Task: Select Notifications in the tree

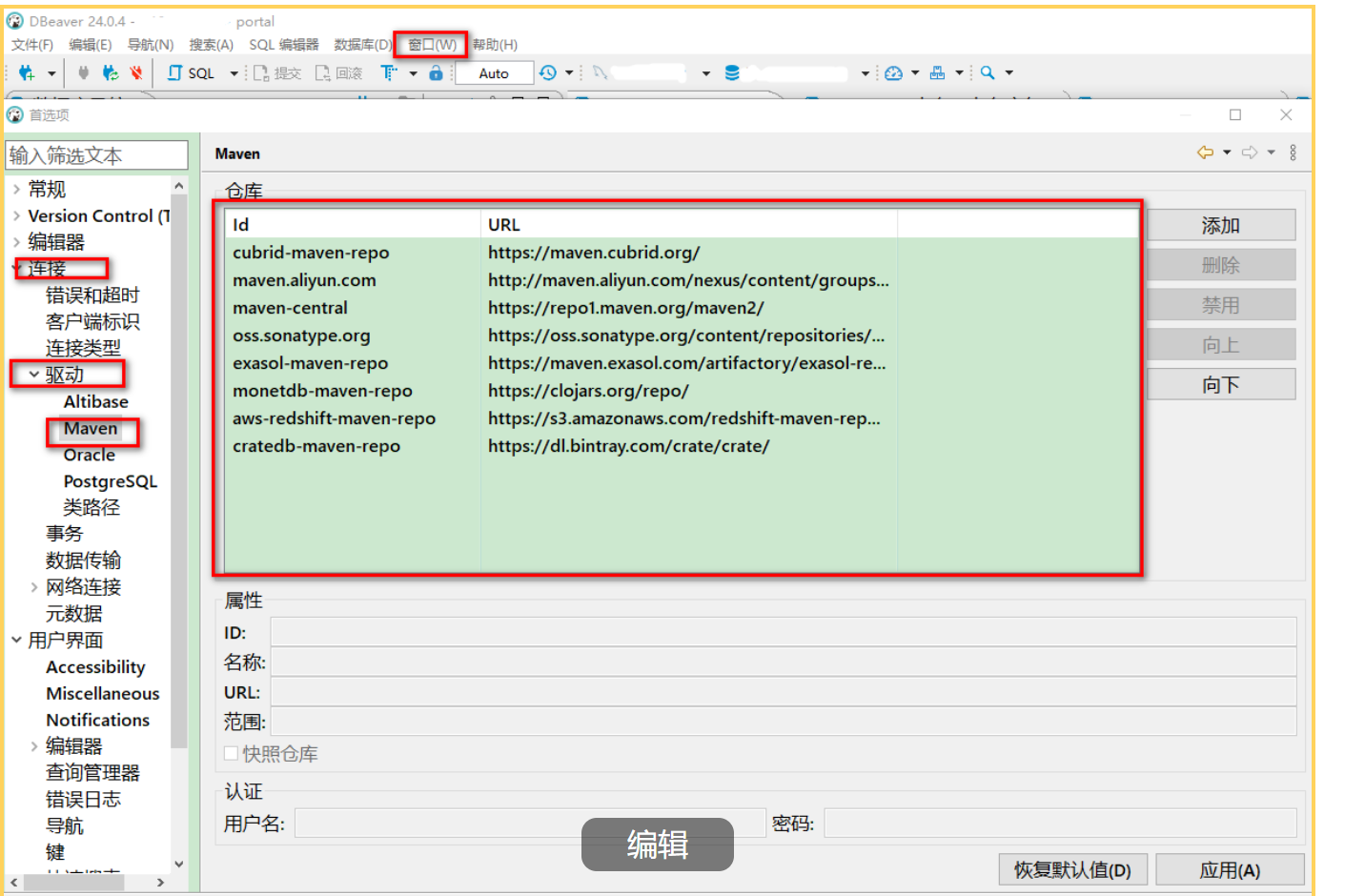Action: tap(97, 720)
